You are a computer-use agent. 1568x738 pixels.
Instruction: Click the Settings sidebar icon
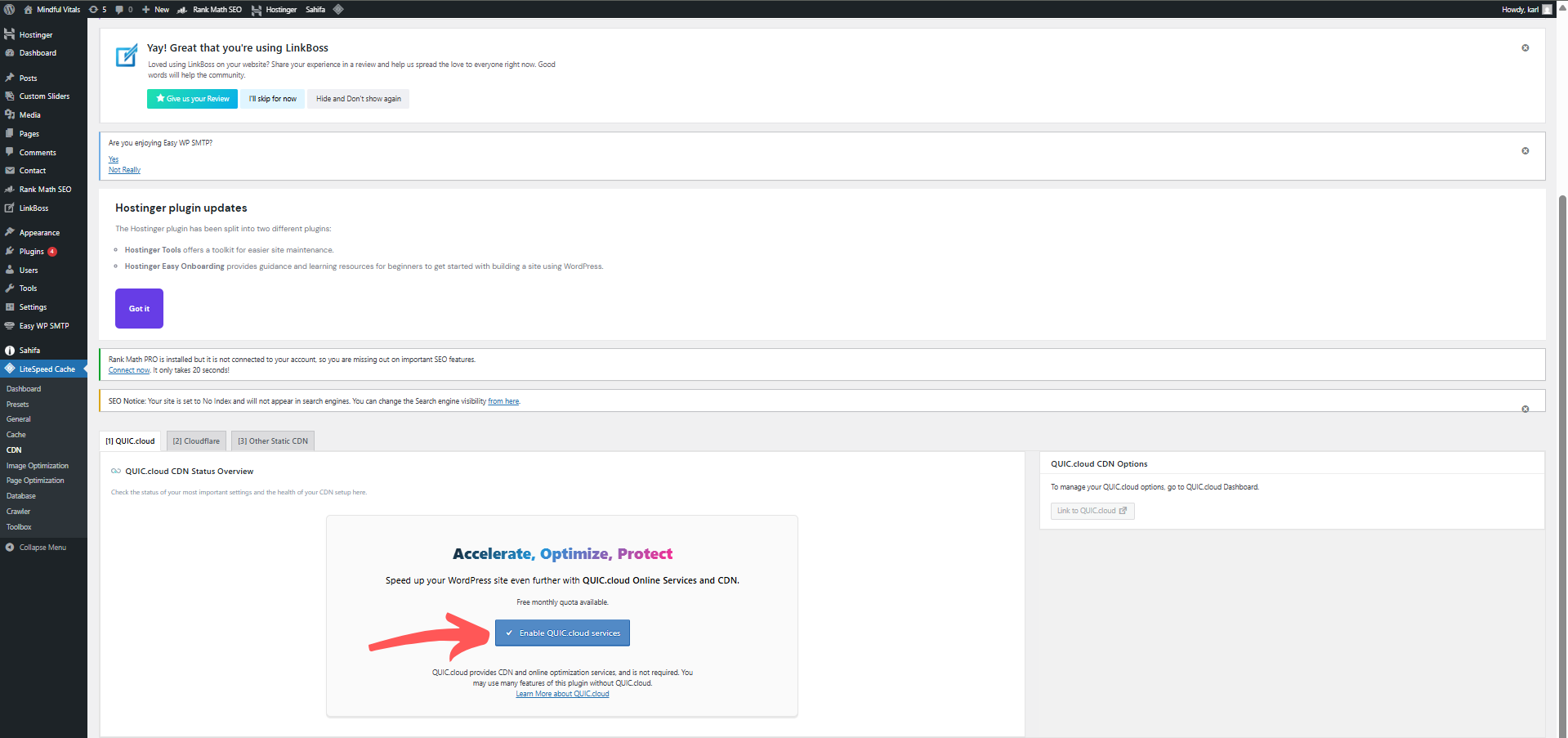pos(10,306)
